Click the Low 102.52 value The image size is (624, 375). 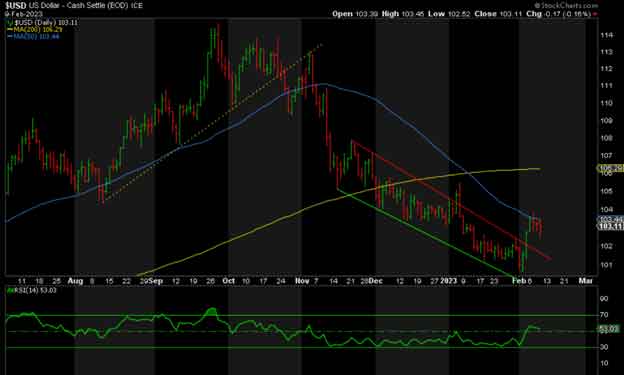click(x=449, y=14)
